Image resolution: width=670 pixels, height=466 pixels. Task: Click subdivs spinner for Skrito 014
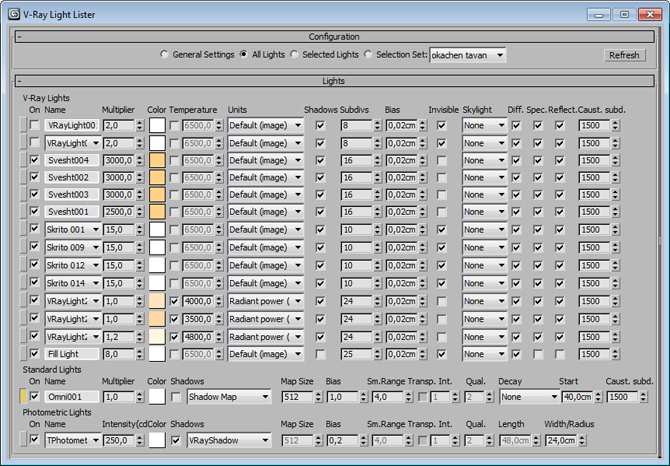click(377, 283)
